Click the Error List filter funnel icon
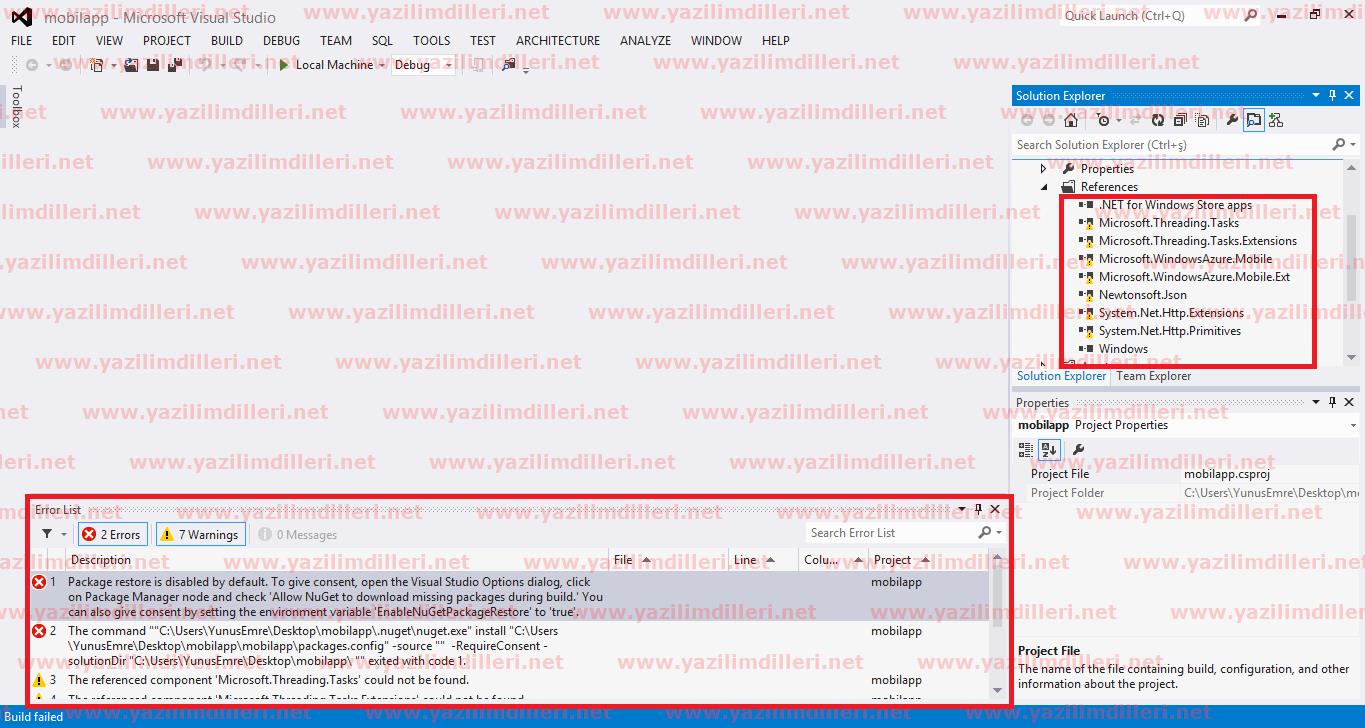The width and height of the screenshot is (1365, 728). coord(47,534)
